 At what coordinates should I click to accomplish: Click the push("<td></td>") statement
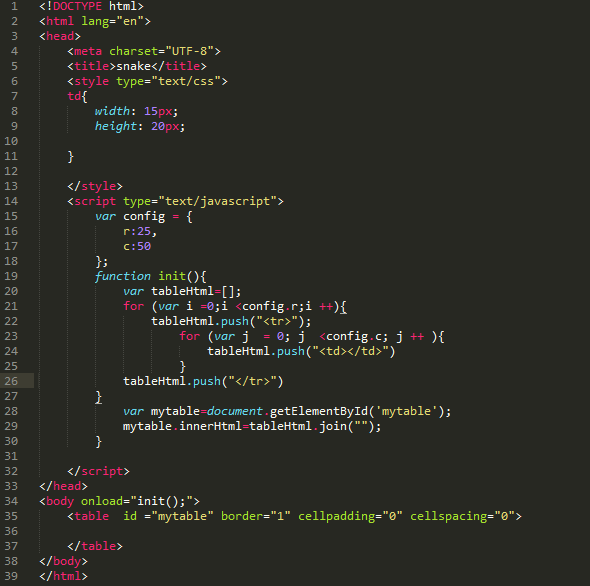tap(301, 351)
